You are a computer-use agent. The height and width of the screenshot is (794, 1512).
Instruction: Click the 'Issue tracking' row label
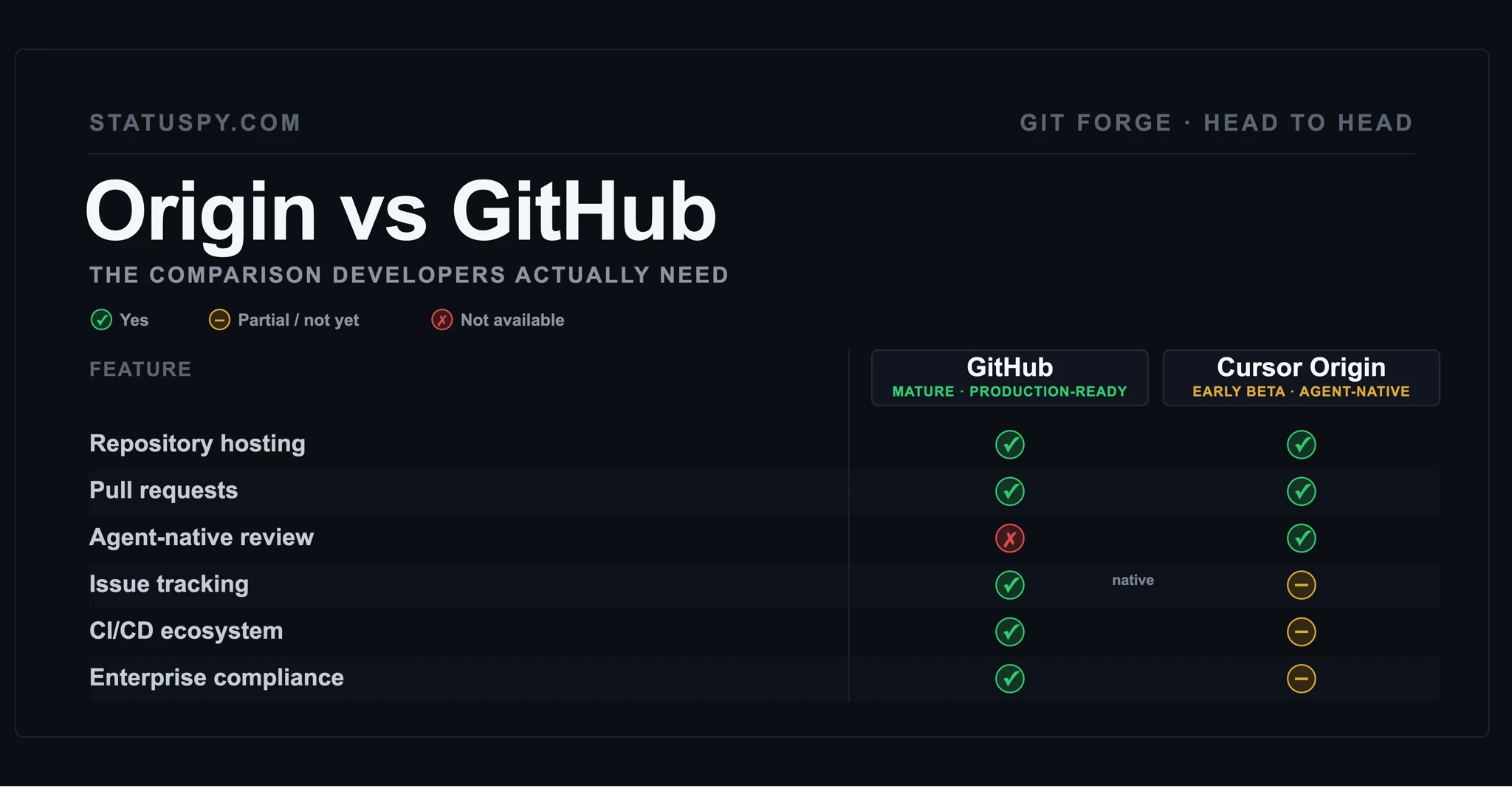(169, 584)
